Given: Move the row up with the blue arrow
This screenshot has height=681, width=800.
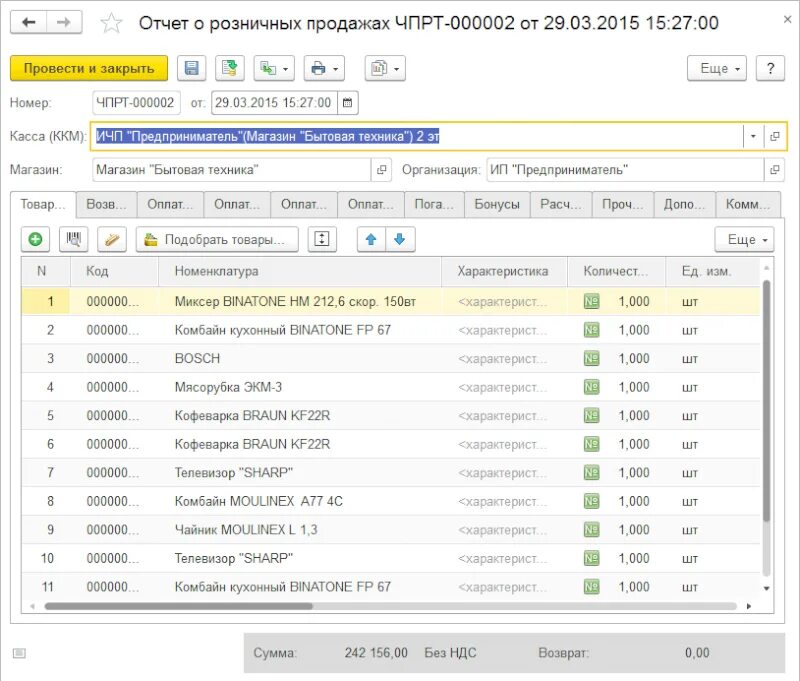Looking at the screenshot, I should (371, 239).
